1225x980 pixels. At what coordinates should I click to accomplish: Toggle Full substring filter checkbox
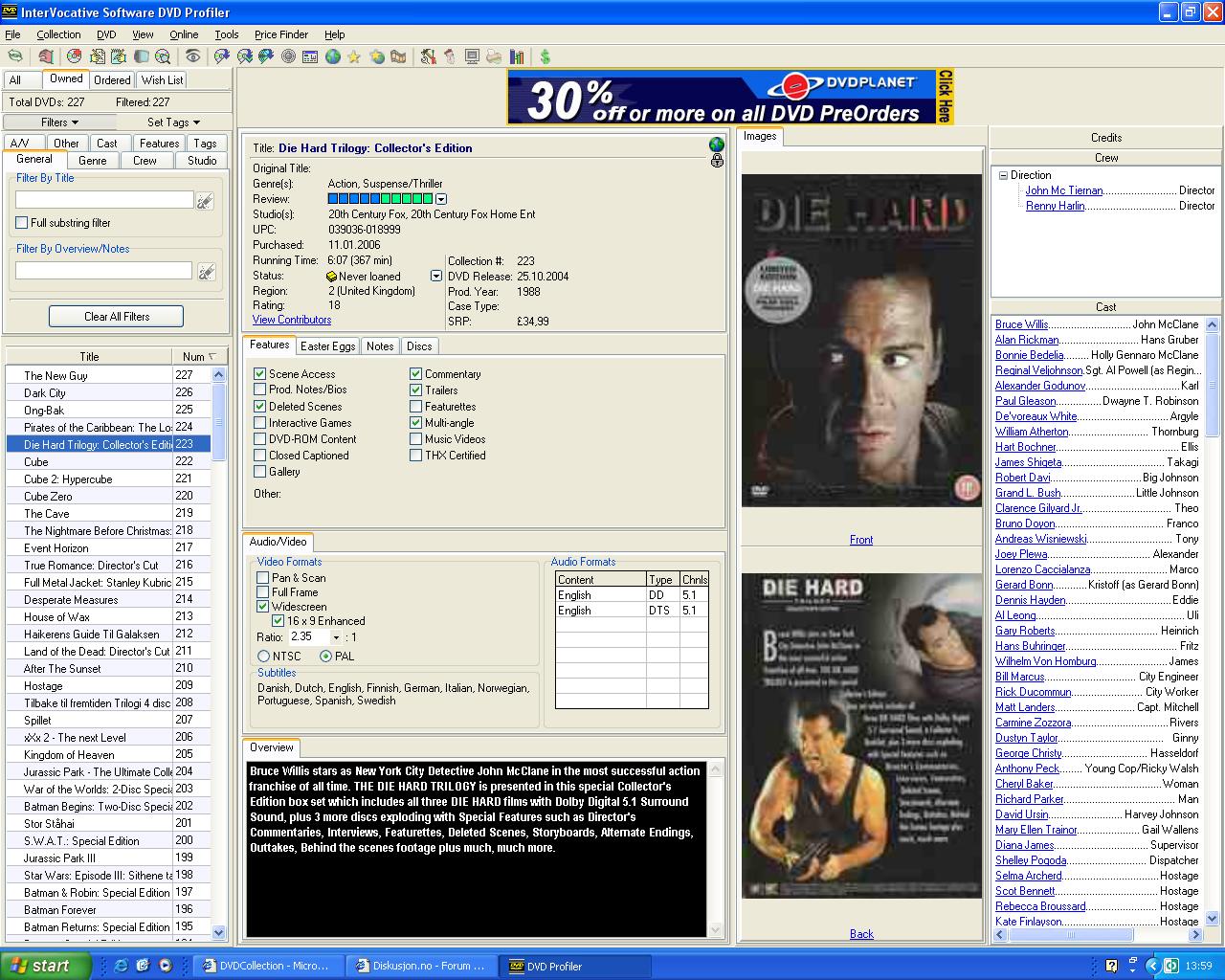point(22,223)
